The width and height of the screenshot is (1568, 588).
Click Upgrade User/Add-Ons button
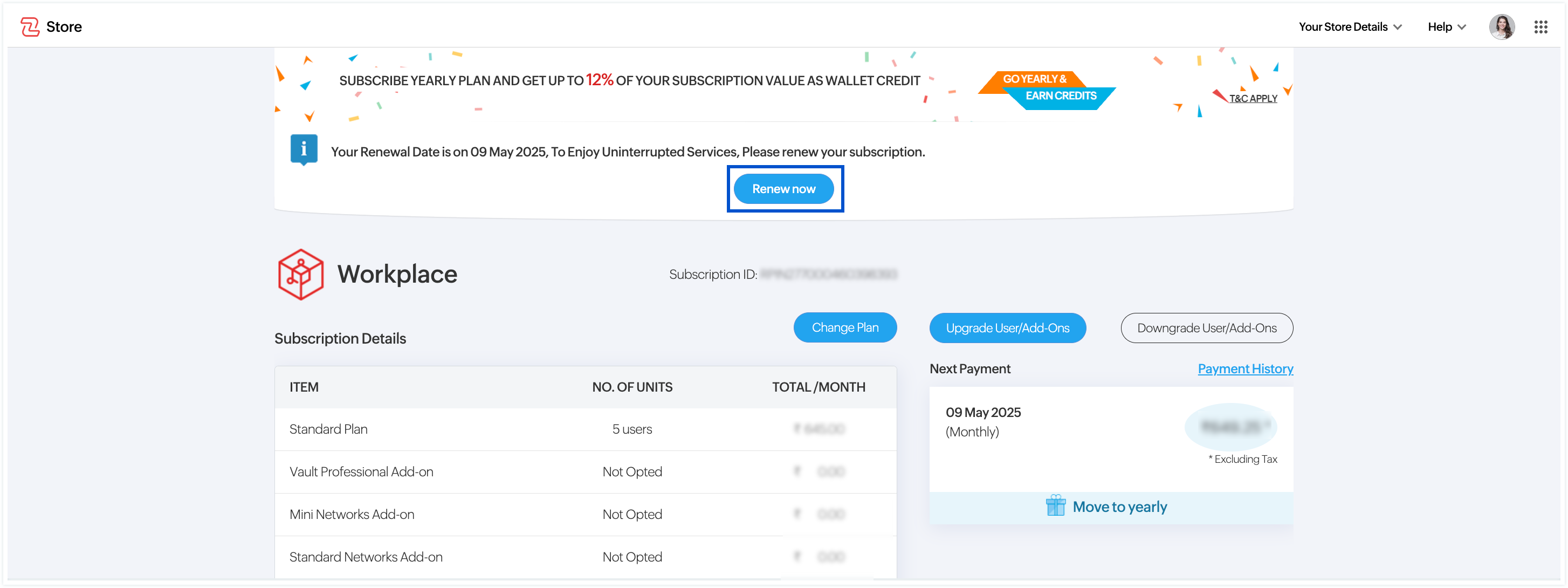click(x=1007, y=328)
